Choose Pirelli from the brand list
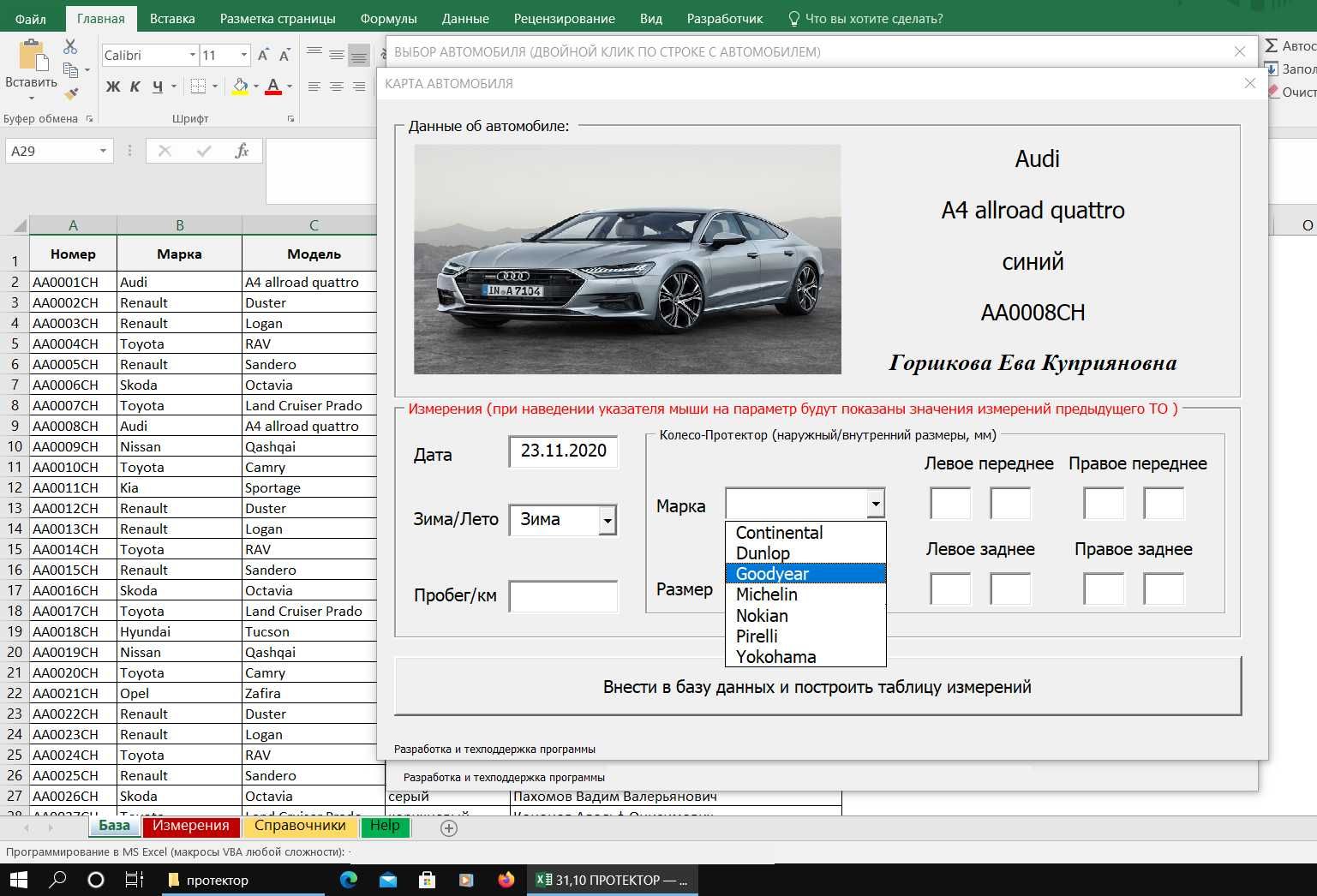 tap(805, 636)
